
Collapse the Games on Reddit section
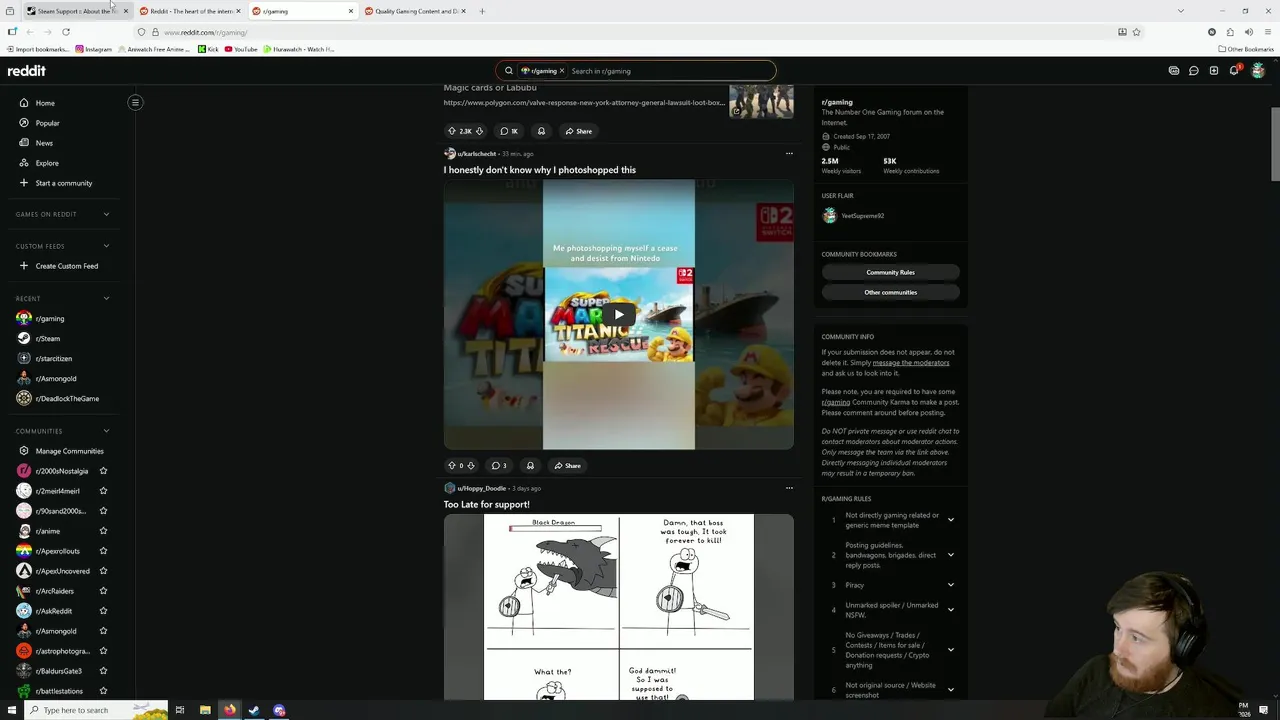pyautogui.click(x=106, y=214)
